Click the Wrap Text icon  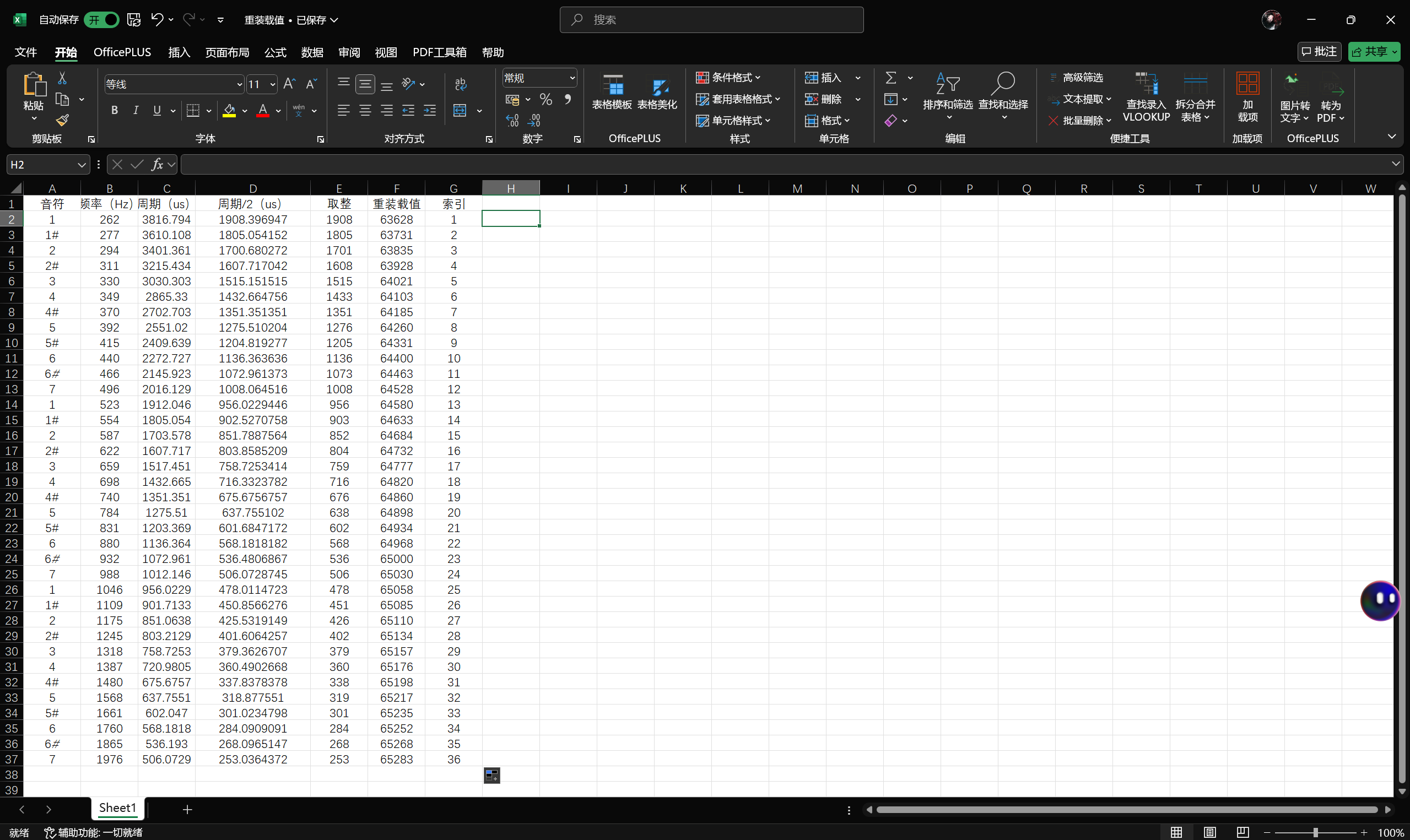460,84
